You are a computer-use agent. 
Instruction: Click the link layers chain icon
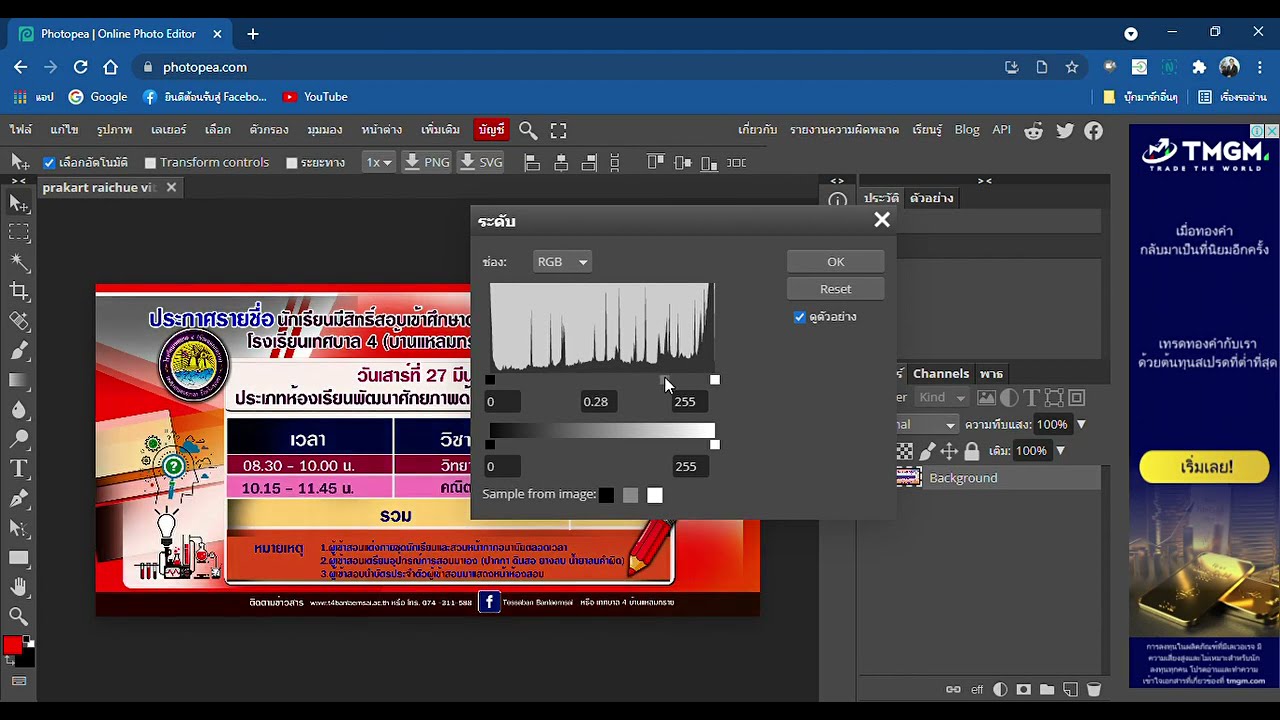(953, 689)
